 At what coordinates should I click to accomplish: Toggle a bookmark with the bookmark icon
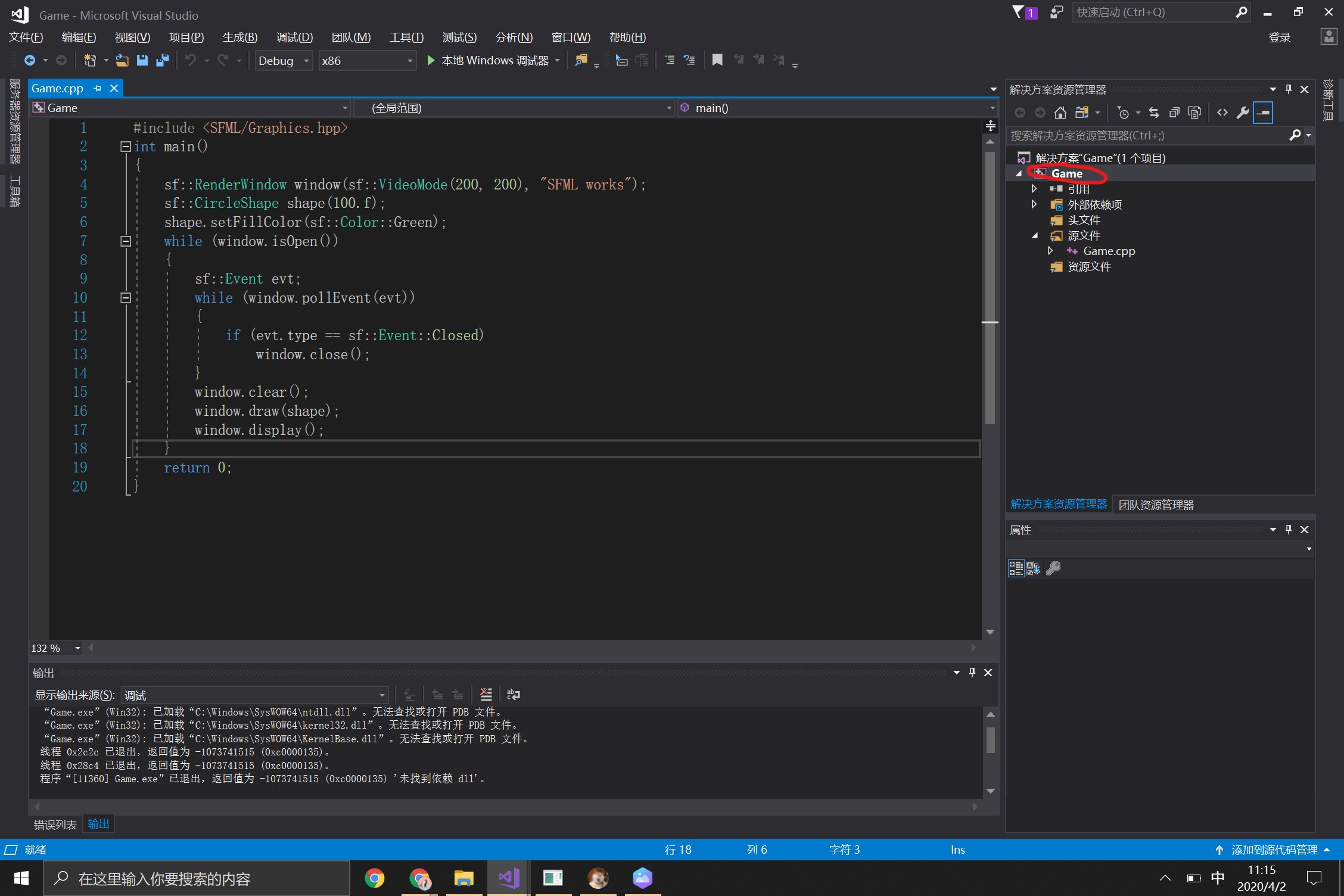(717, 60)
